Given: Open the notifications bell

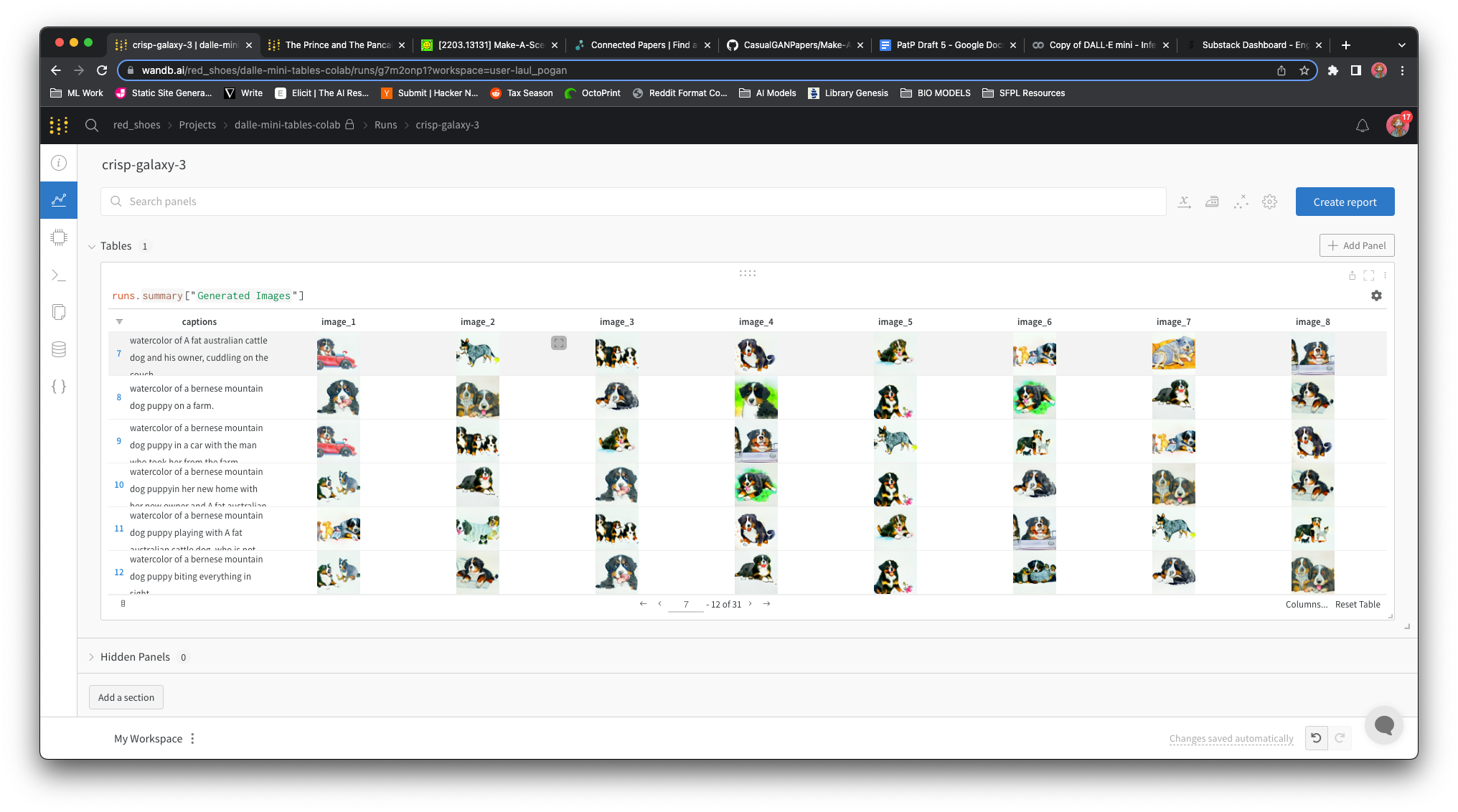Looking at the screenshot, I should (x=1363, y=126).
